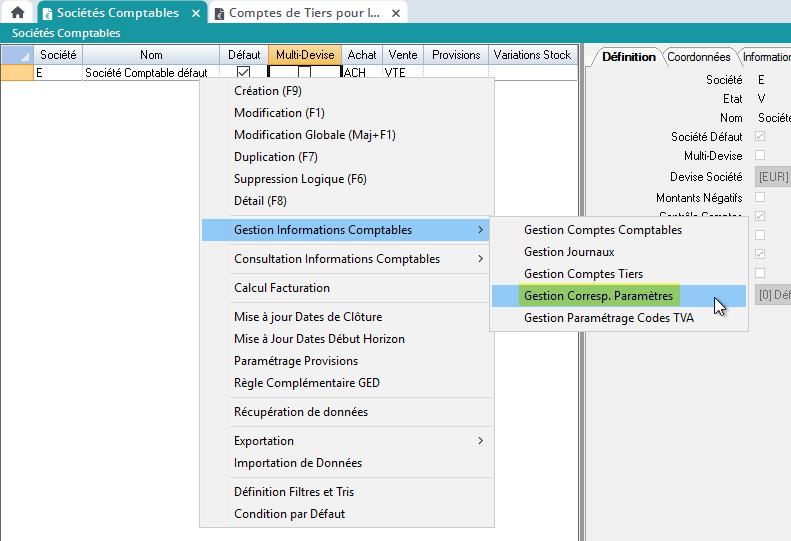Screen dimensions: 791x541
Task: Click the Multi-Devise column header
Action: click(305, 55)
